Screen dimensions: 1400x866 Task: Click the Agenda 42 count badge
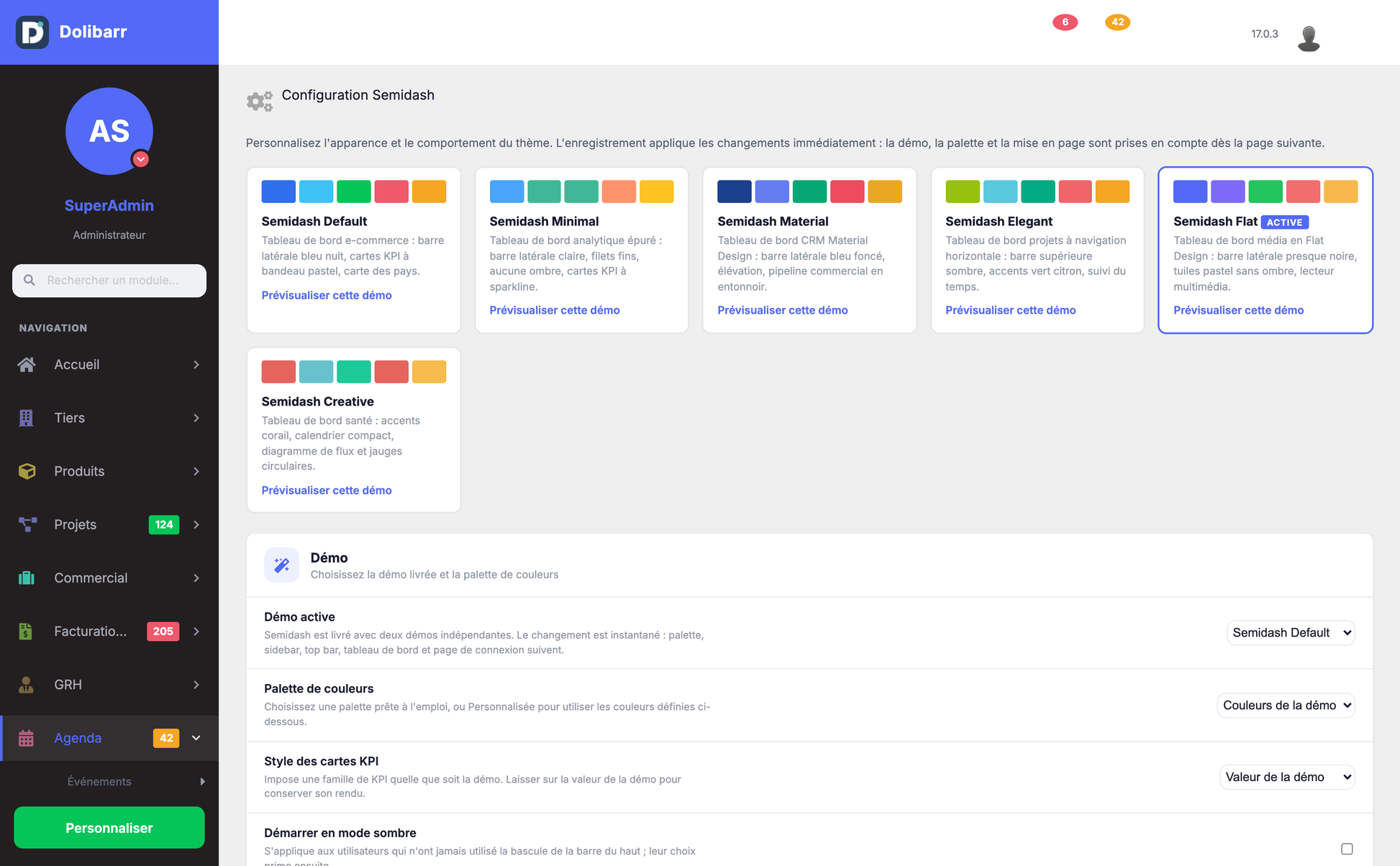[166, 738]
